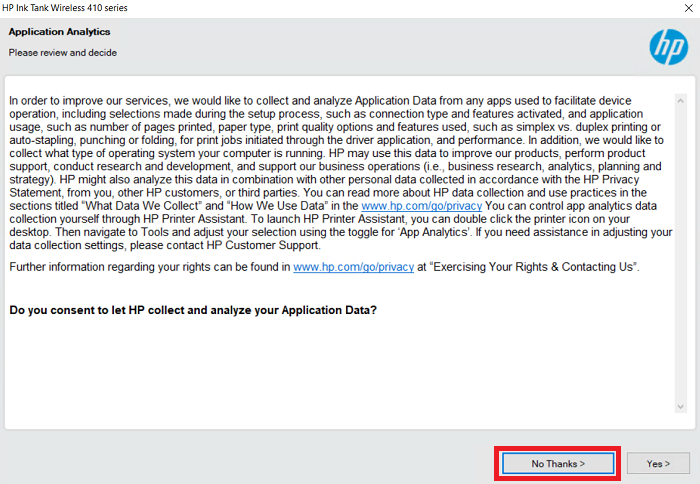Click the scroll up arrow of the text area

(680, 101)
